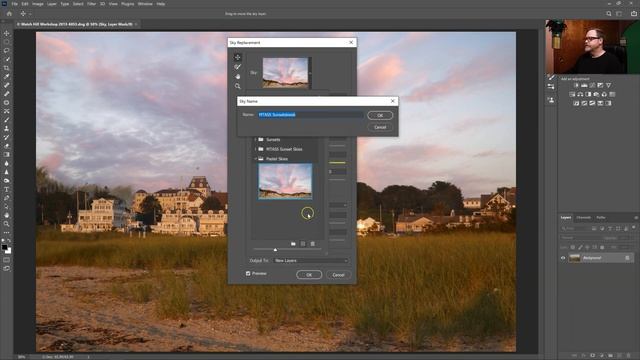Open the Move tool preset dropdown arrow

(x=30, y=14)
